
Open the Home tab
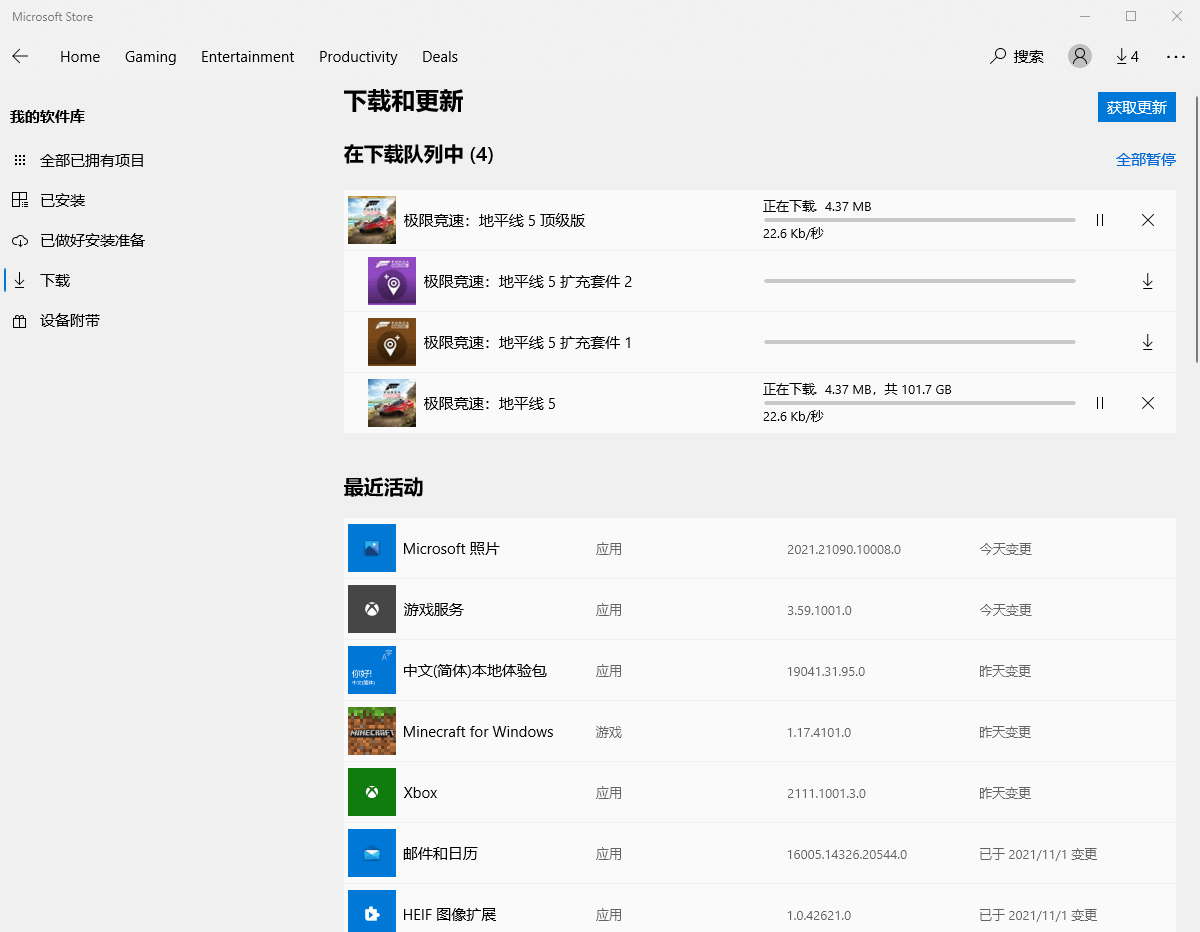(x=80, y=57)
